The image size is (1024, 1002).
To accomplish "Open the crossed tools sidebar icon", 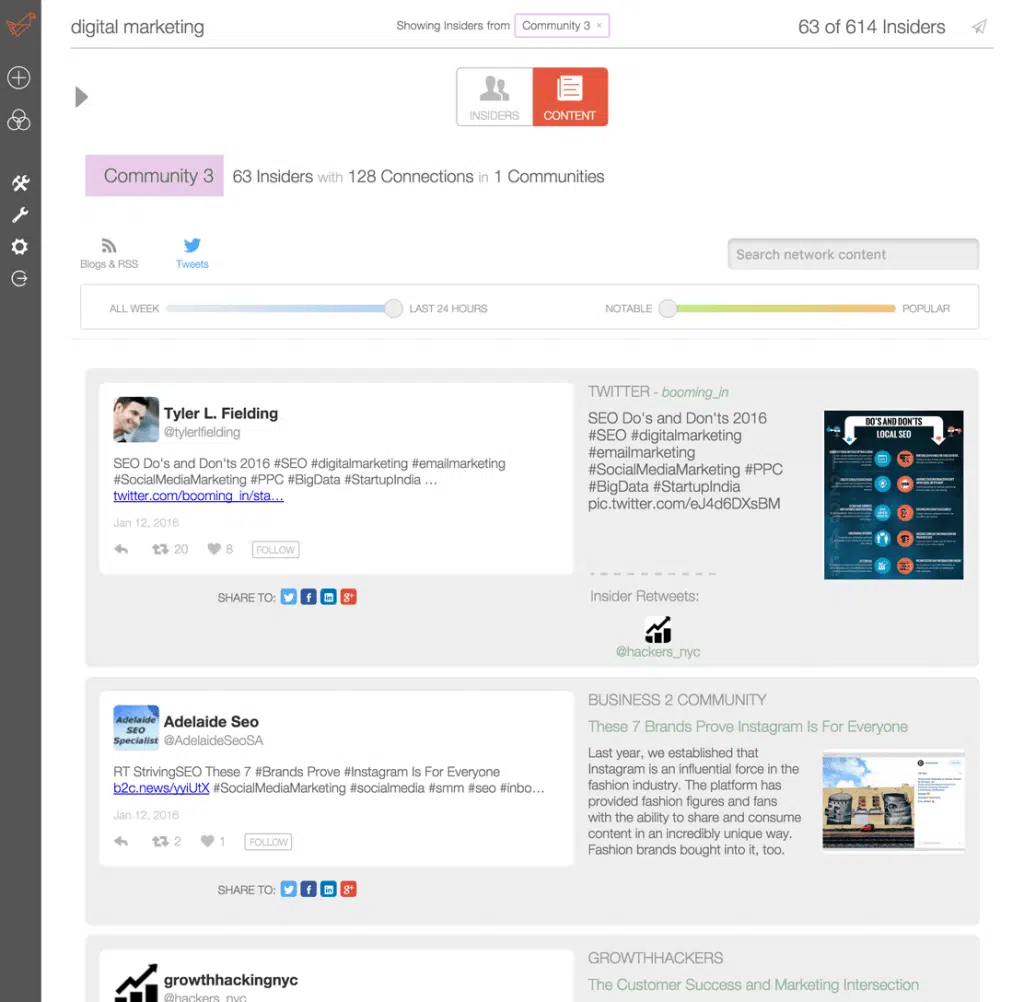I will (x=20, y=183).
